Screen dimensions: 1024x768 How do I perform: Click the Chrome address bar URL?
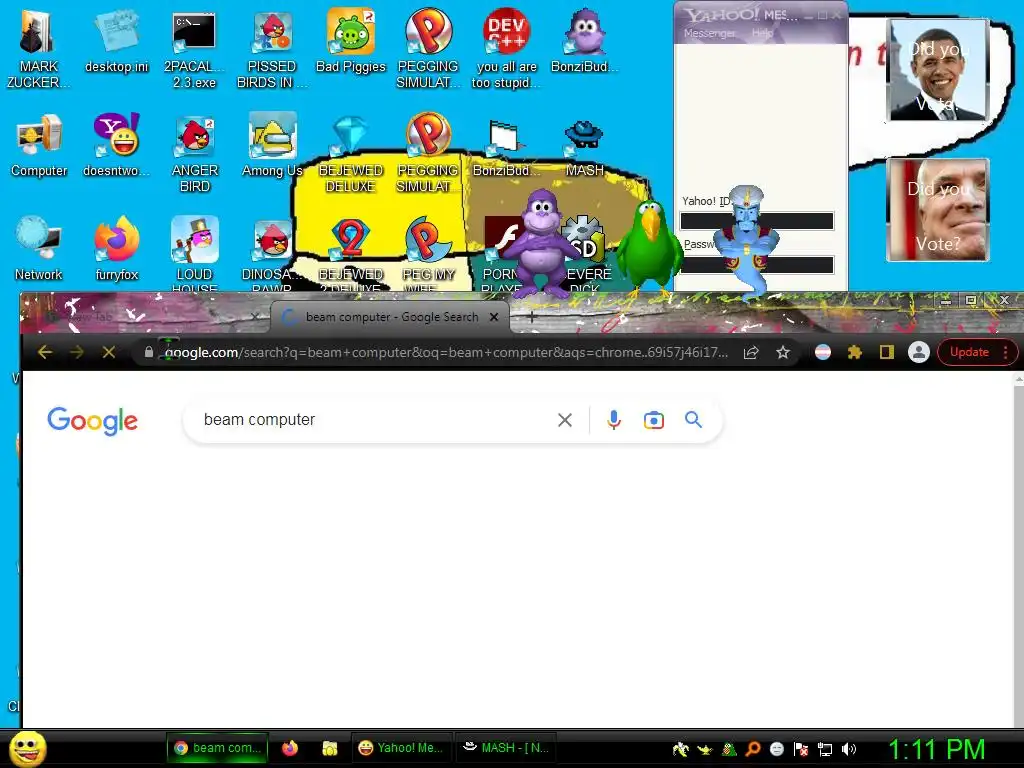[x=446, y=353]
